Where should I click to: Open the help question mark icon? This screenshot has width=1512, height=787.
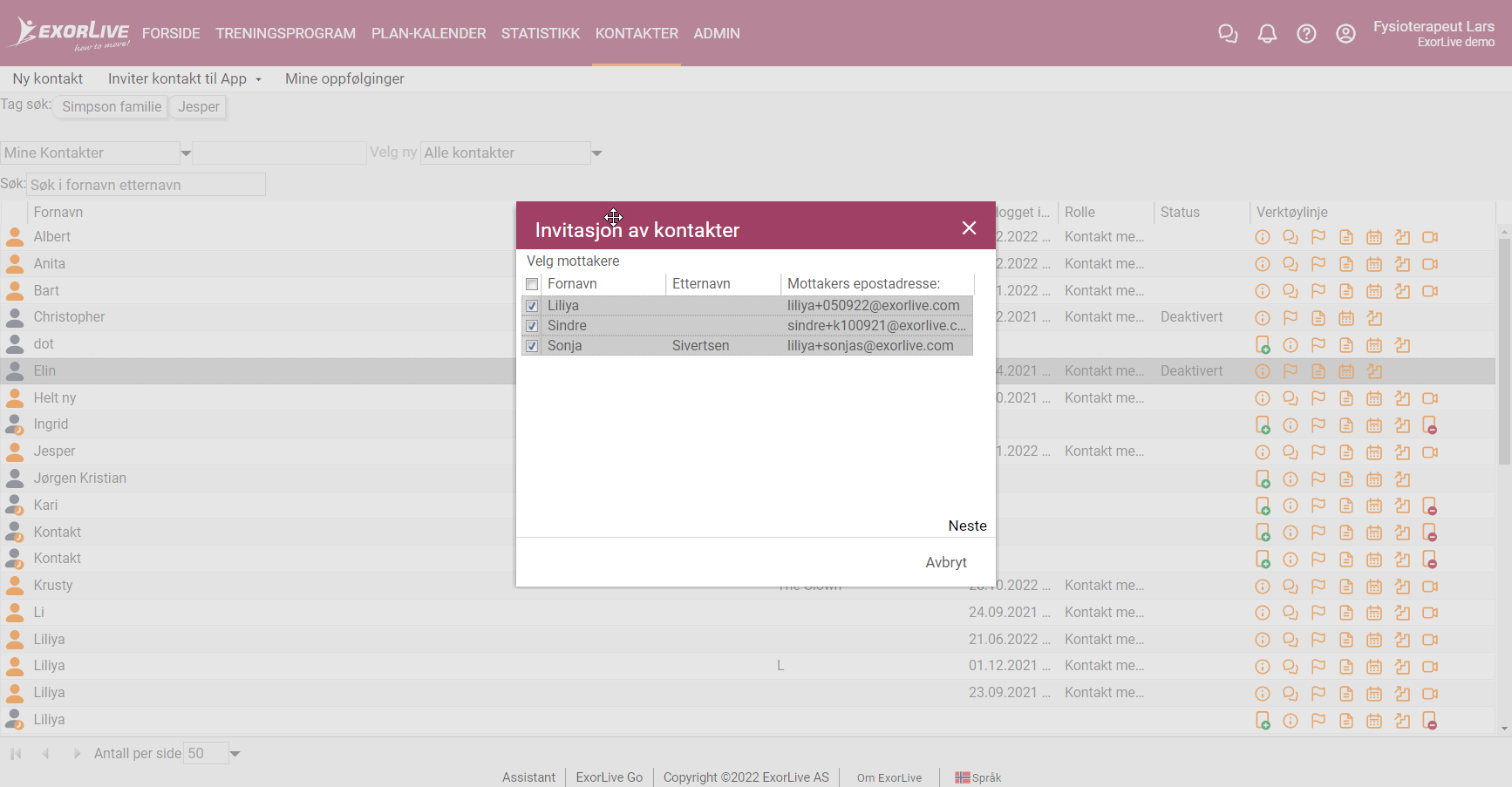click(x=1306, y=34)
